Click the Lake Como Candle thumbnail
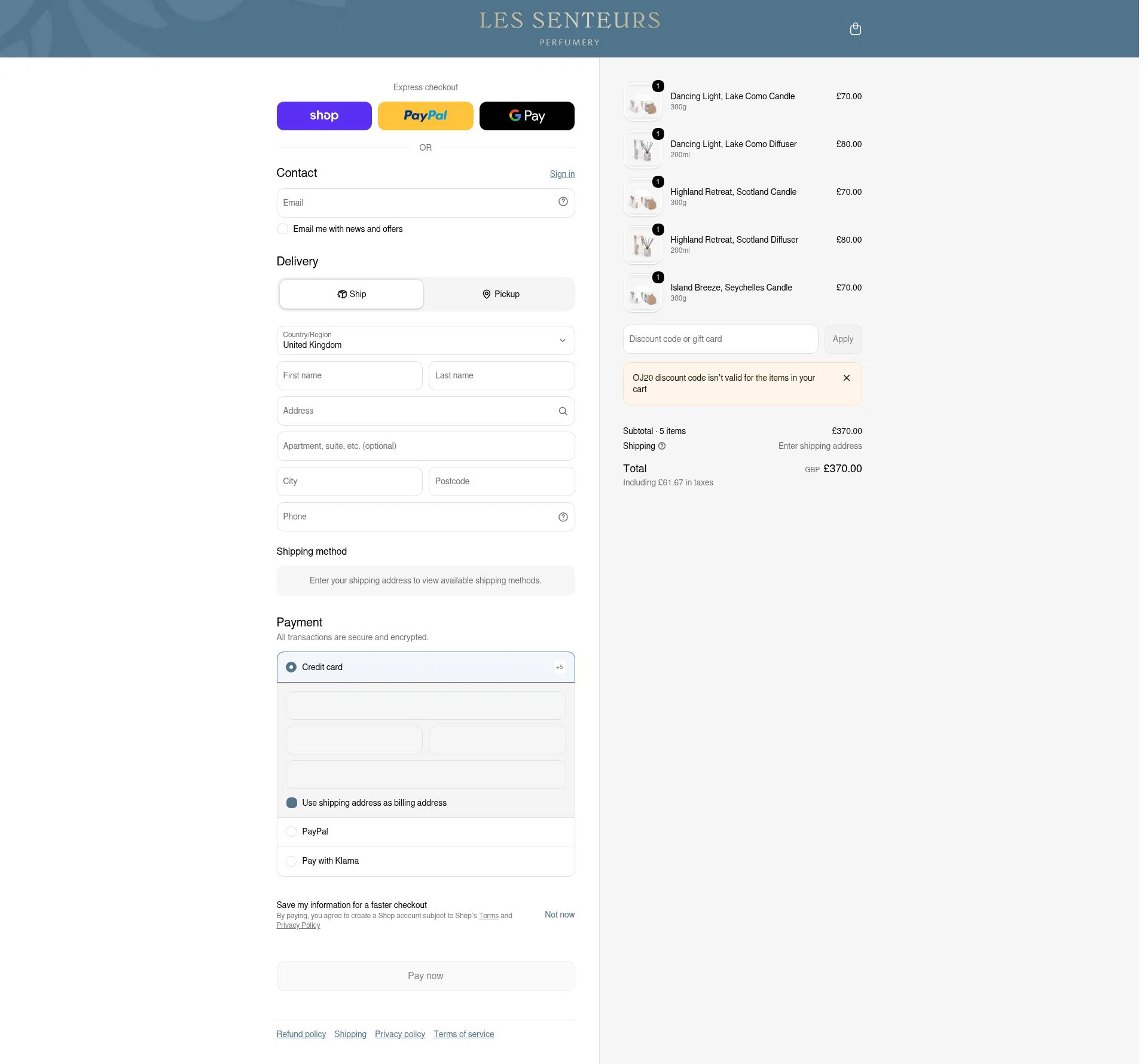The image size is (1148, 1064). (643, 102)
